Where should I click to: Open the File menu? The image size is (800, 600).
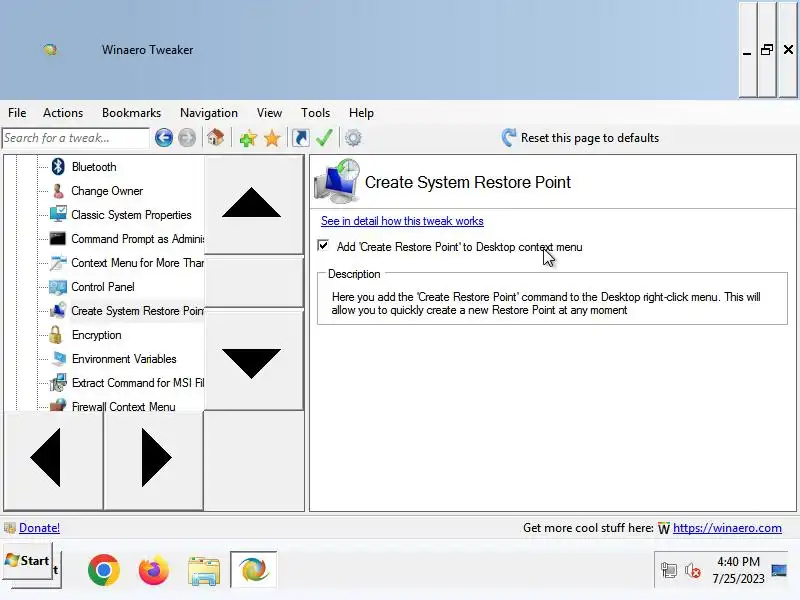17,113
